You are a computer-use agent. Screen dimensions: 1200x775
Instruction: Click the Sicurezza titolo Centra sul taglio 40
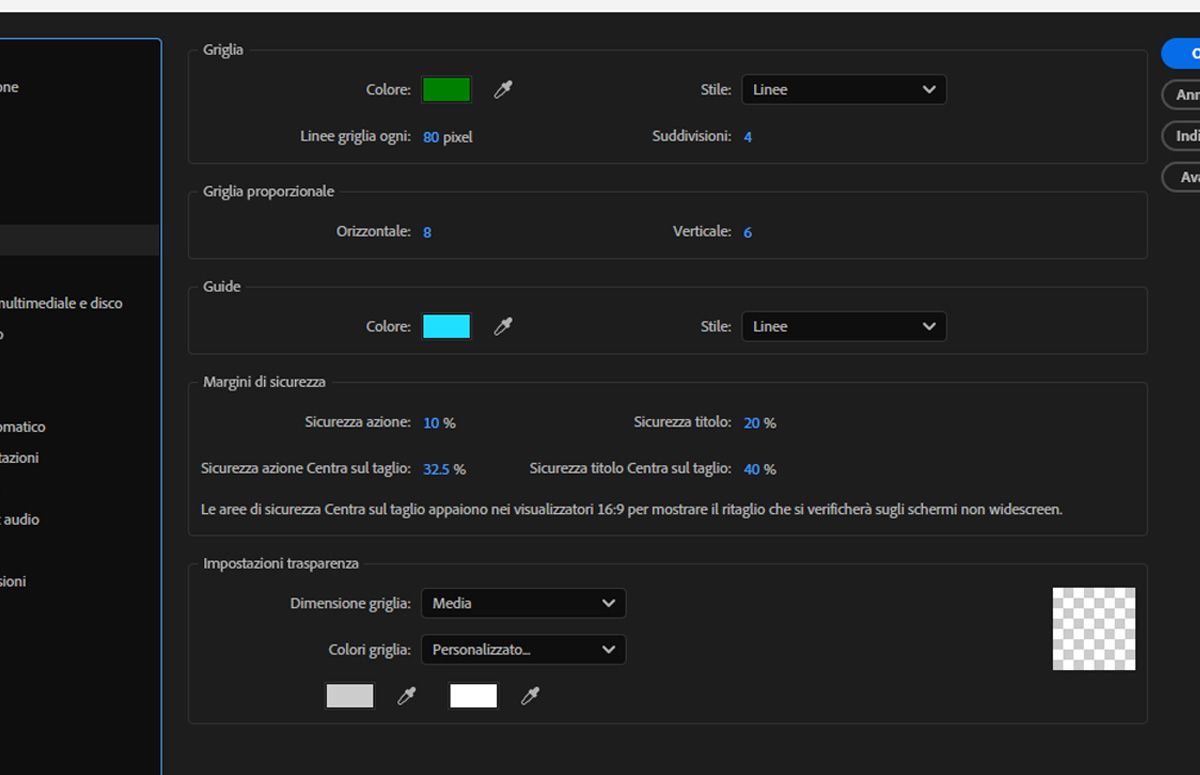752,469
